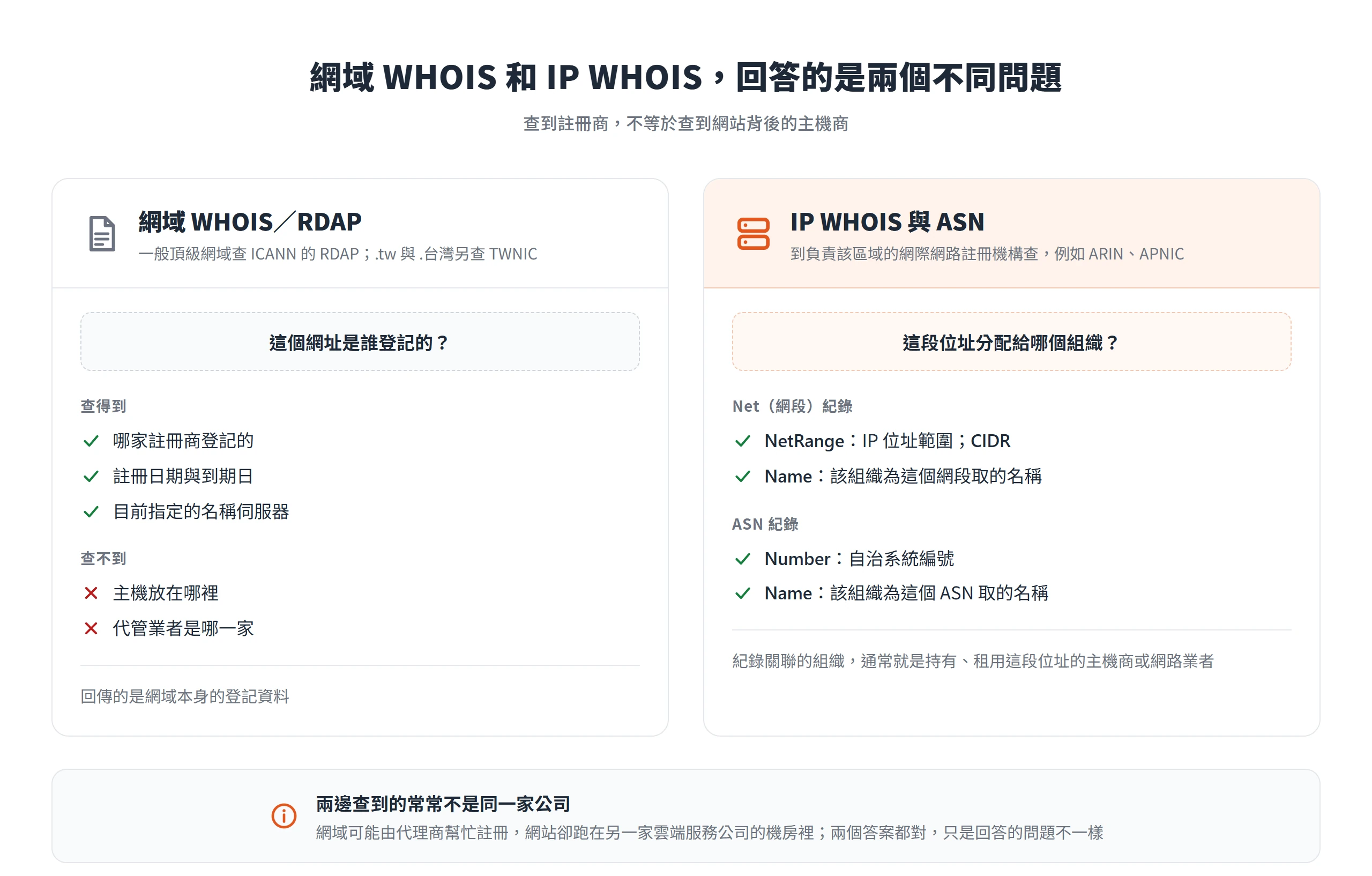Image resolution: width=1372 pixels, height=876 pixels.
Task: Click the notice text starting 網域可能由代理商幫忙註冊
Action: point(710,833)
